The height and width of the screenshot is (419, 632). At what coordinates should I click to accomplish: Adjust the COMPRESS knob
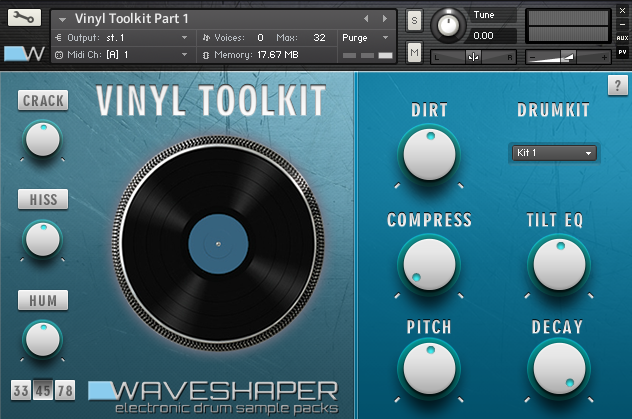(x=429, y=265)
